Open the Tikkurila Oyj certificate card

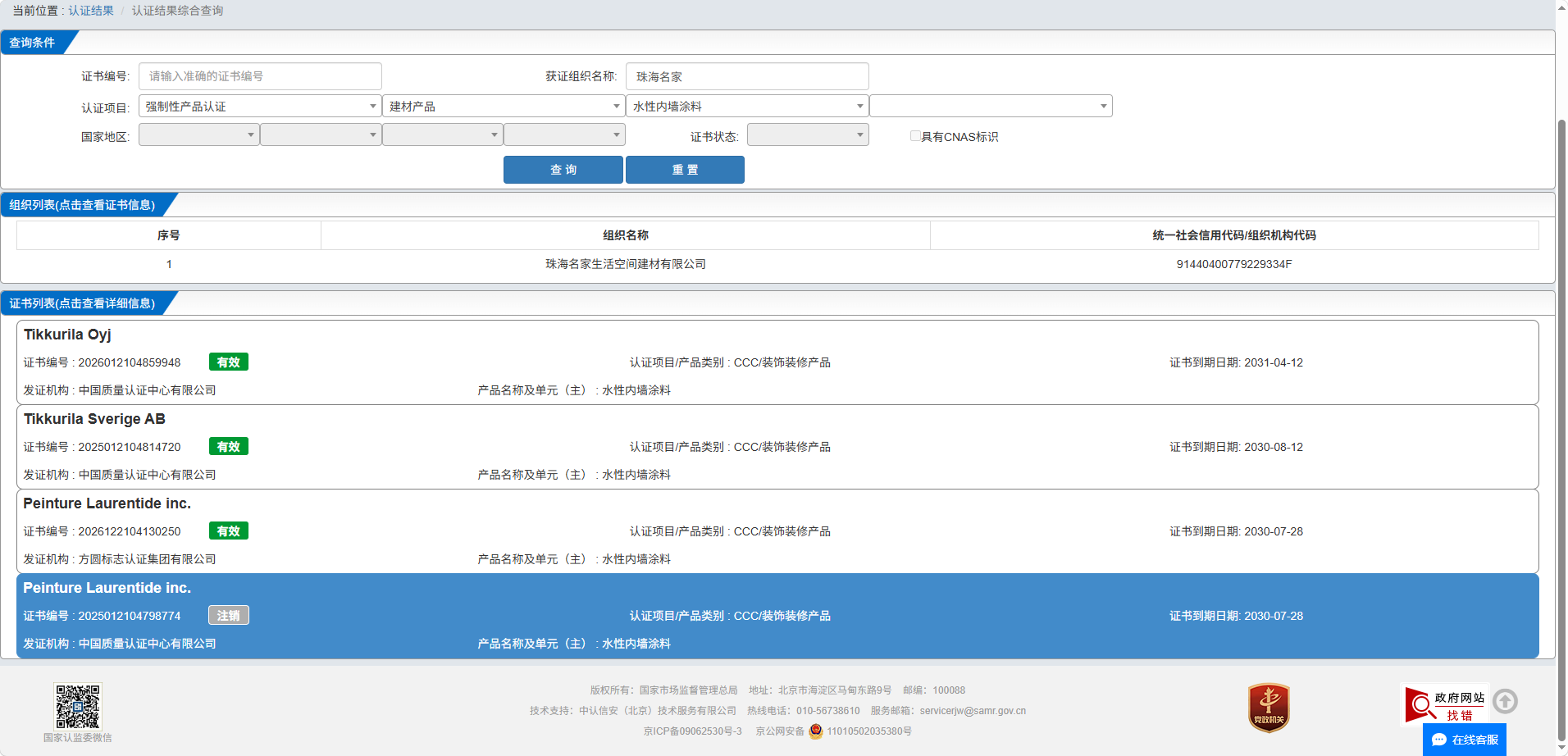pos(777,362)
